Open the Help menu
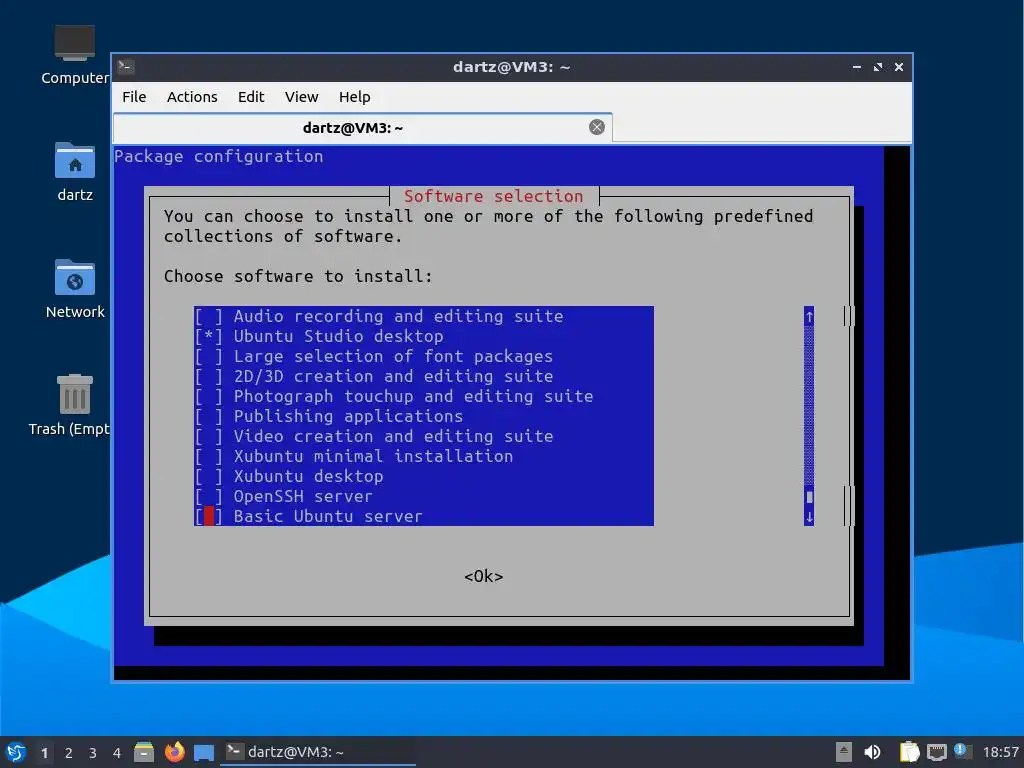 pos(355,97)
